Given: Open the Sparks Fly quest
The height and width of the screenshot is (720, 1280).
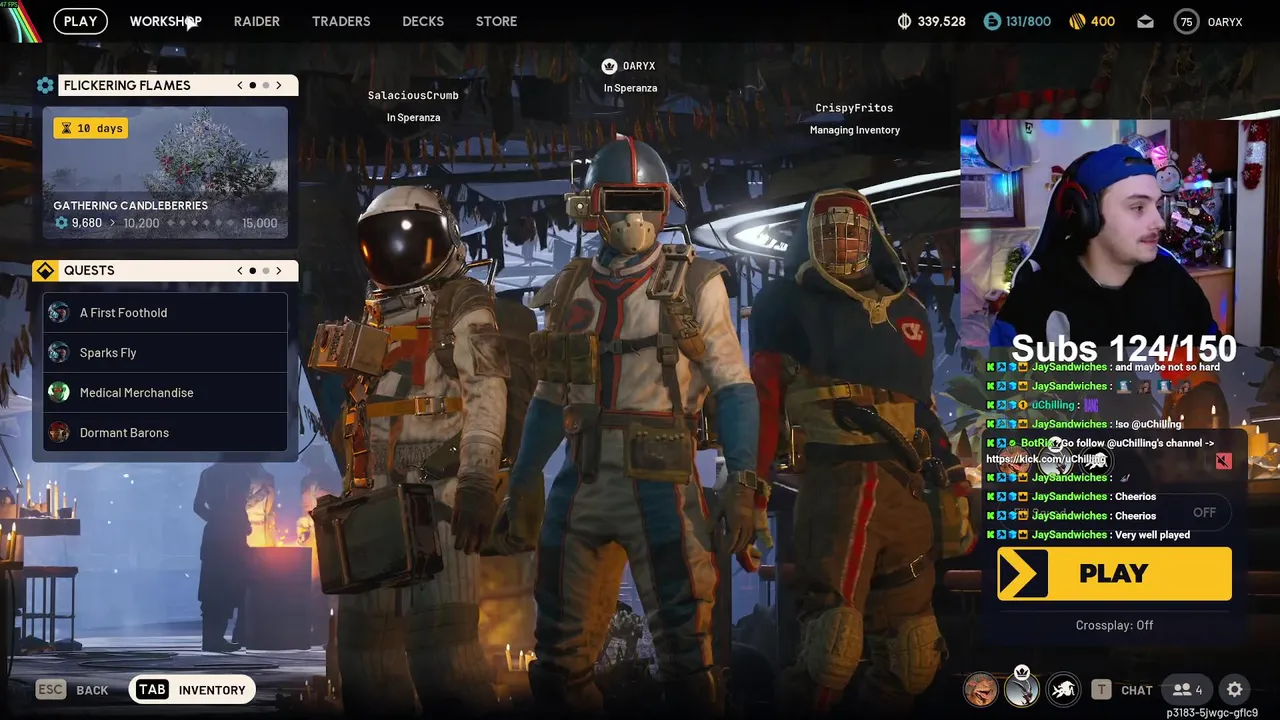Looking at the screenshot, I should click(165, 353).
